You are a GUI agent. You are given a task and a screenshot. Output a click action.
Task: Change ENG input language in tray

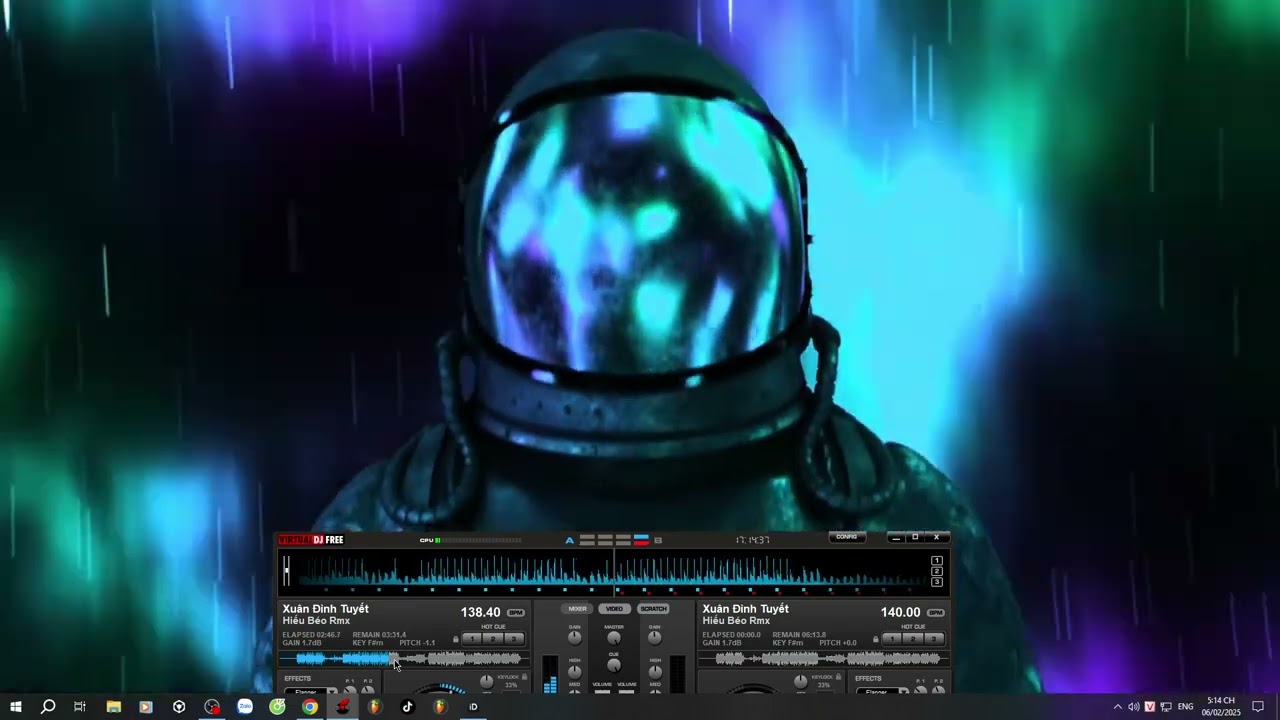click(1185, 707)
